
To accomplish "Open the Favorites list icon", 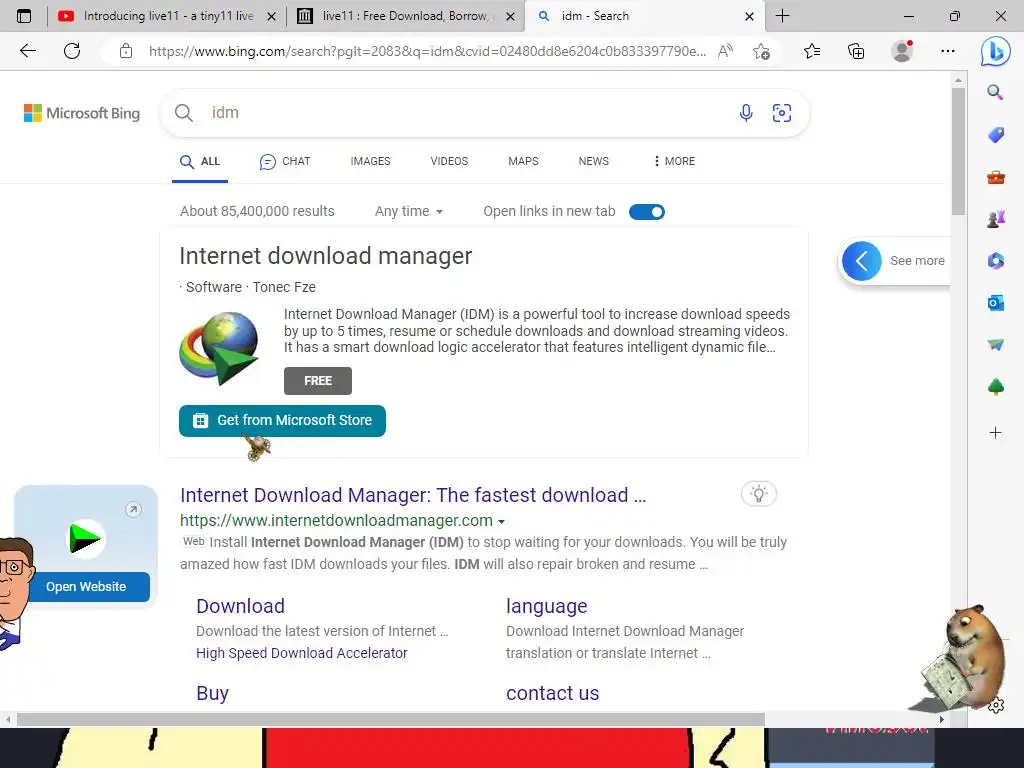I will (812, 51).
